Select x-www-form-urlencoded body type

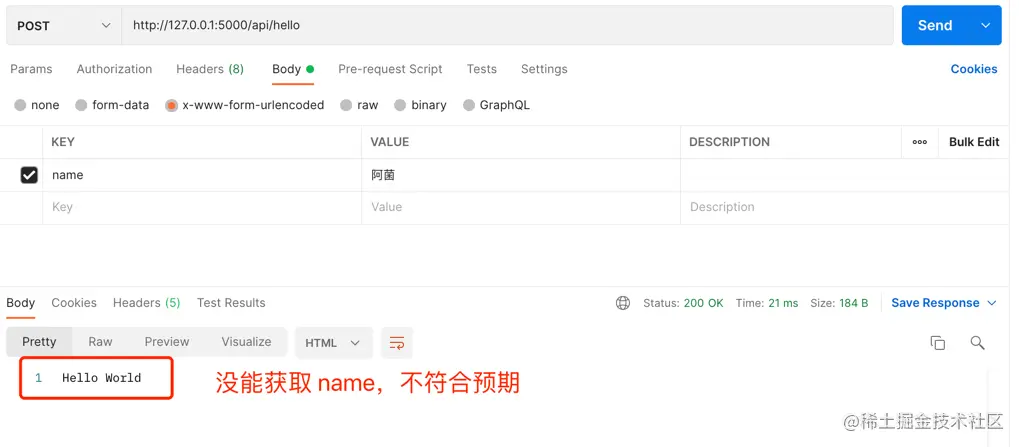(172, 105)
